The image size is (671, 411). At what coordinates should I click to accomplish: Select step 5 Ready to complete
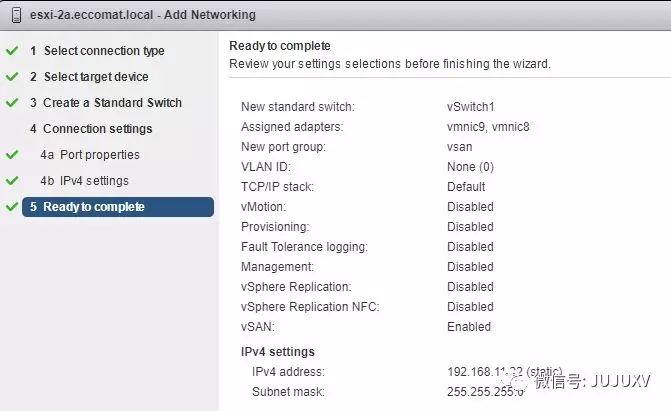pyautogui.click(x=93, y=207)
